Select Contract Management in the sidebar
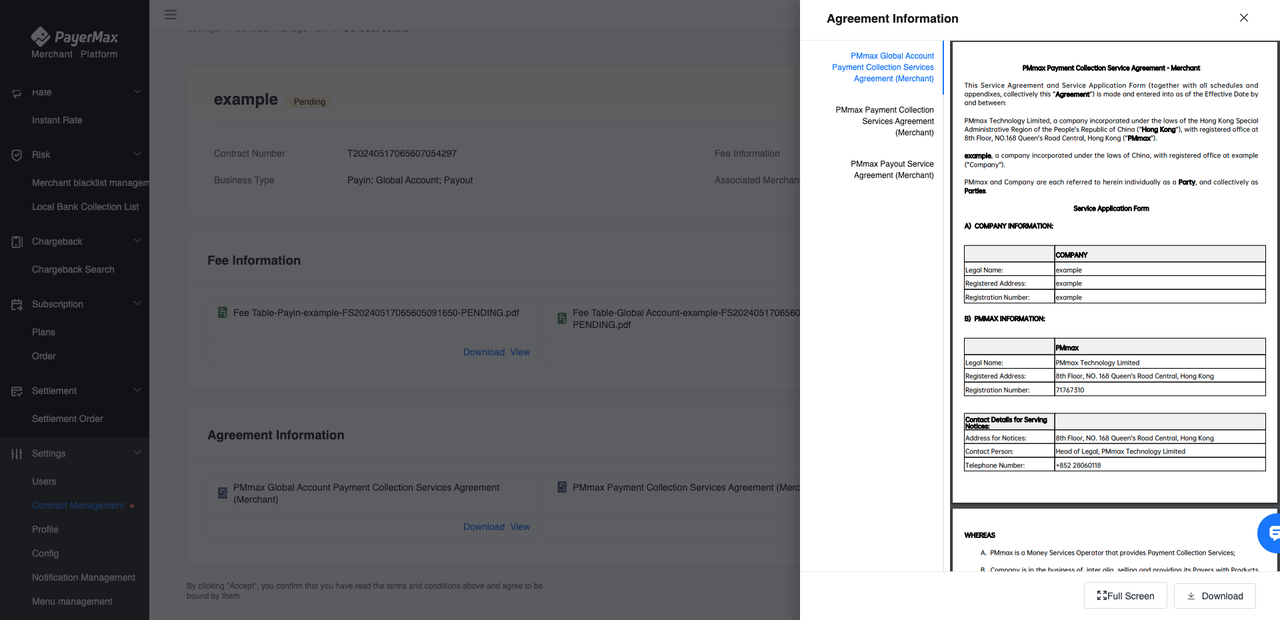This screenshot has width=1280, height=620. (x=78, y=506)
